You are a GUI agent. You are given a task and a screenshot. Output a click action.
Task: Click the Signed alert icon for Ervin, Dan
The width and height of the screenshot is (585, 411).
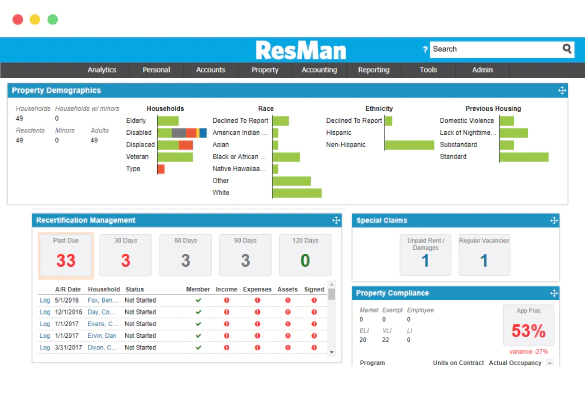(x=314, y=336)
